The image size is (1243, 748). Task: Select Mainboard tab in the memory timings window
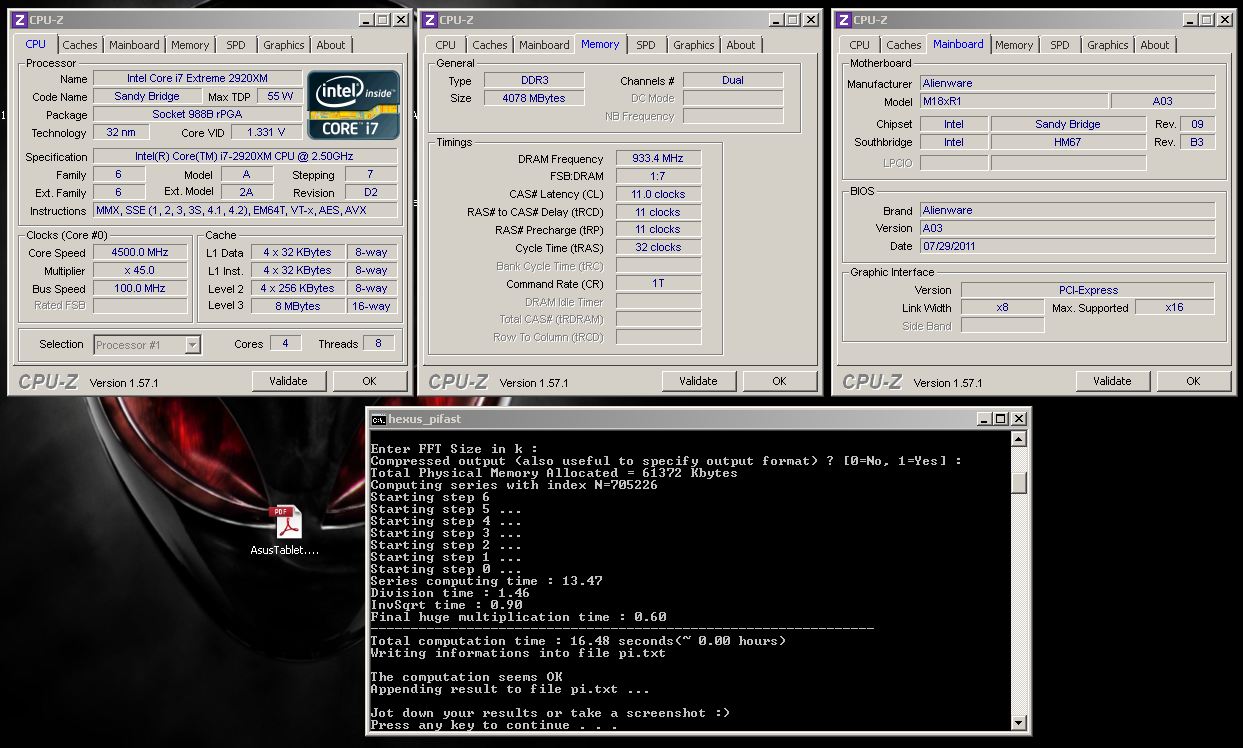click(544, 45)
